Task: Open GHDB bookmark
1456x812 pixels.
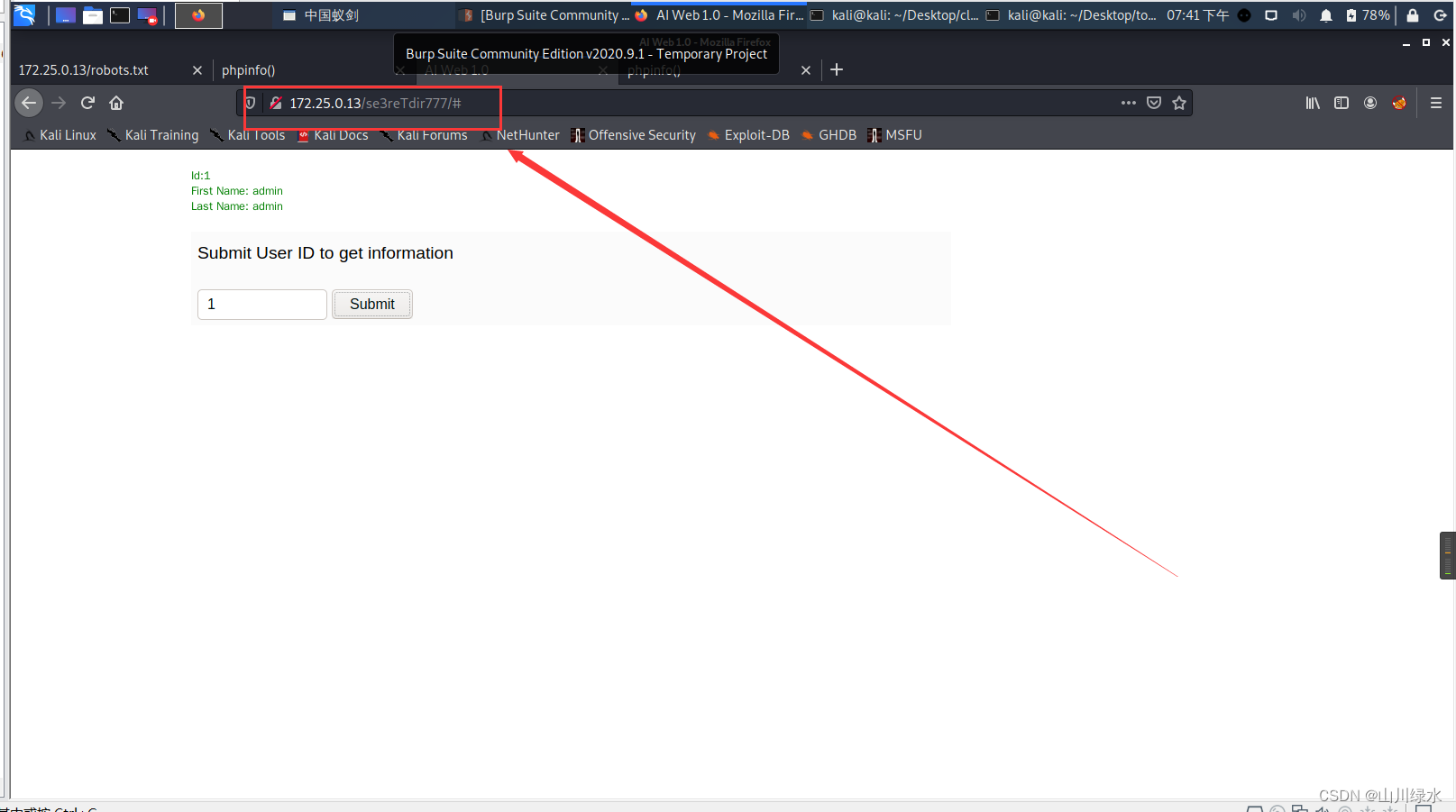Action: (x=829, y=135)
